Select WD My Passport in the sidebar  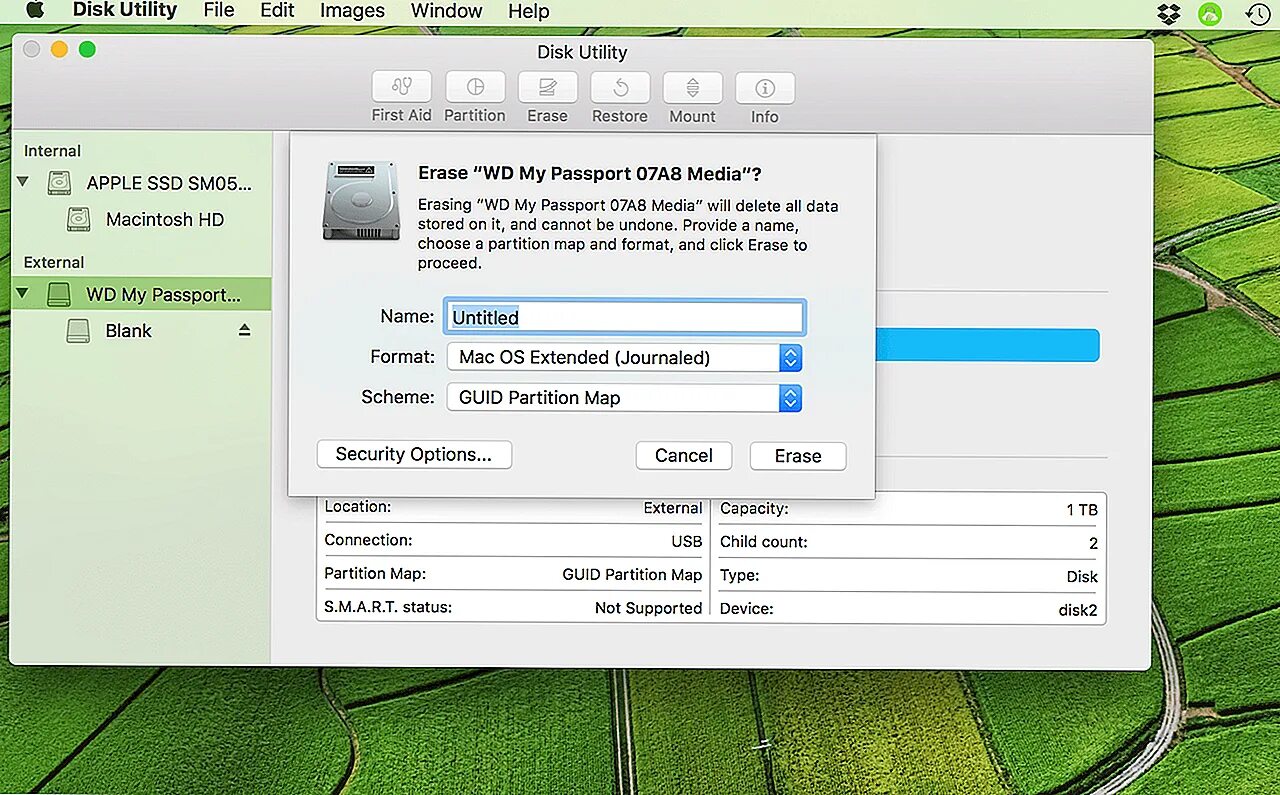140,294
